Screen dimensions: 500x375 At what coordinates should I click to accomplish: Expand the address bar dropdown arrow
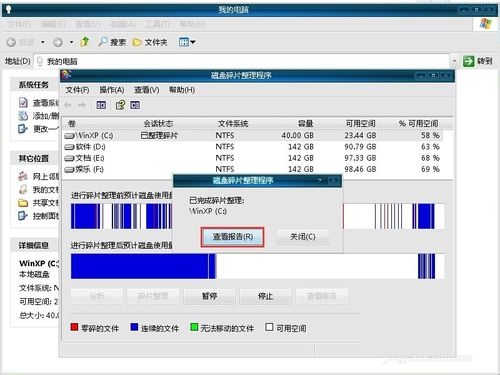[454, 61]
